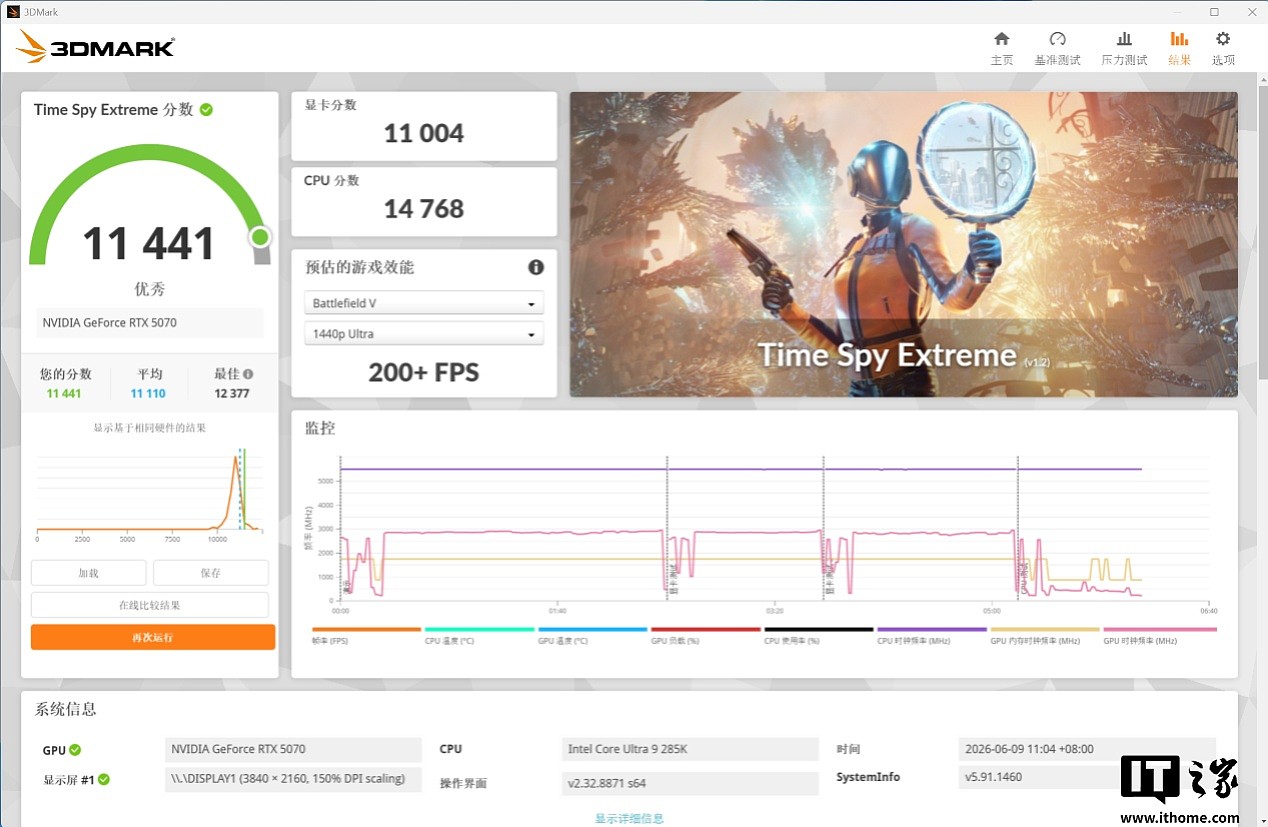1268x827 pixels.
Task: Click the 200+ FPS estimate
Action: click(424, 373)
